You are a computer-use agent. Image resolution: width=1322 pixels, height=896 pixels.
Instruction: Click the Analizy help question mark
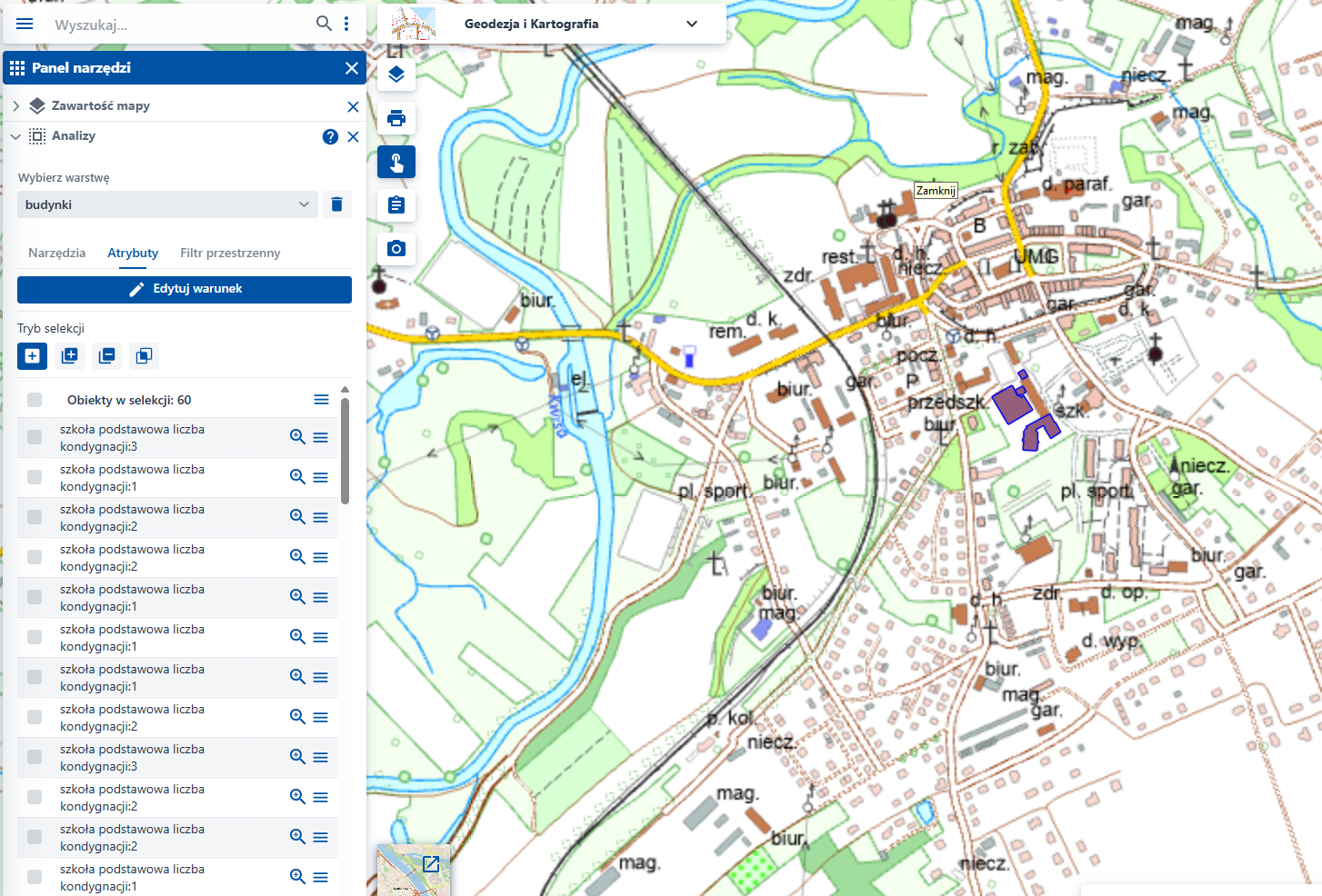330,136
